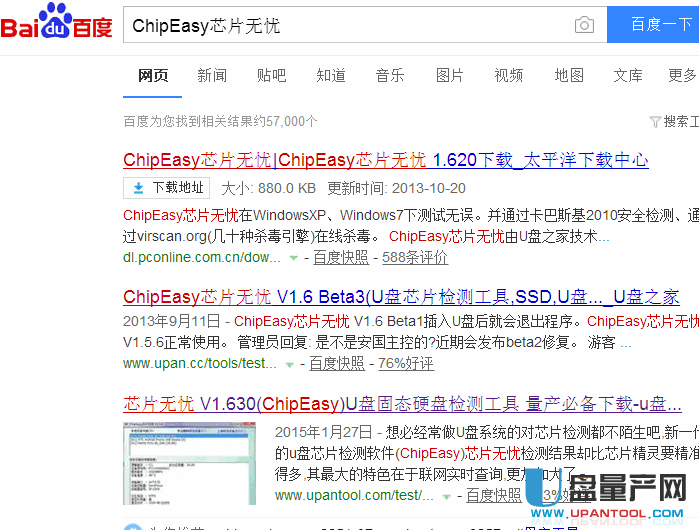Switch to the 新闻 tab
Viewport: 699px width, 530px height.
tap(212, 75)
